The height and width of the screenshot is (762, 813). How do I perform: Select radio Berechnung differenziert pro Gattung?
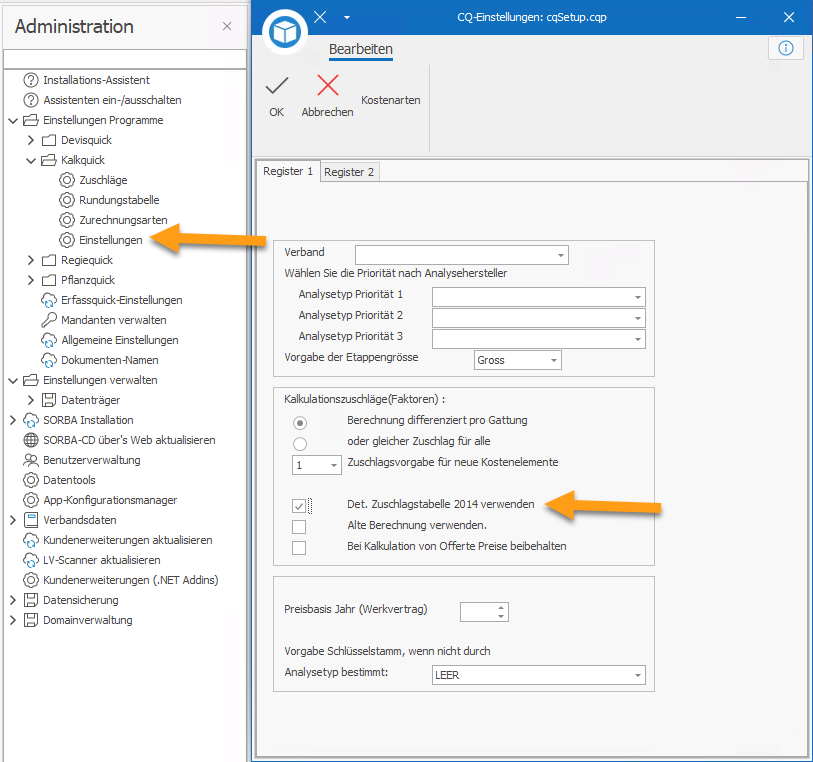coord(300,423)
